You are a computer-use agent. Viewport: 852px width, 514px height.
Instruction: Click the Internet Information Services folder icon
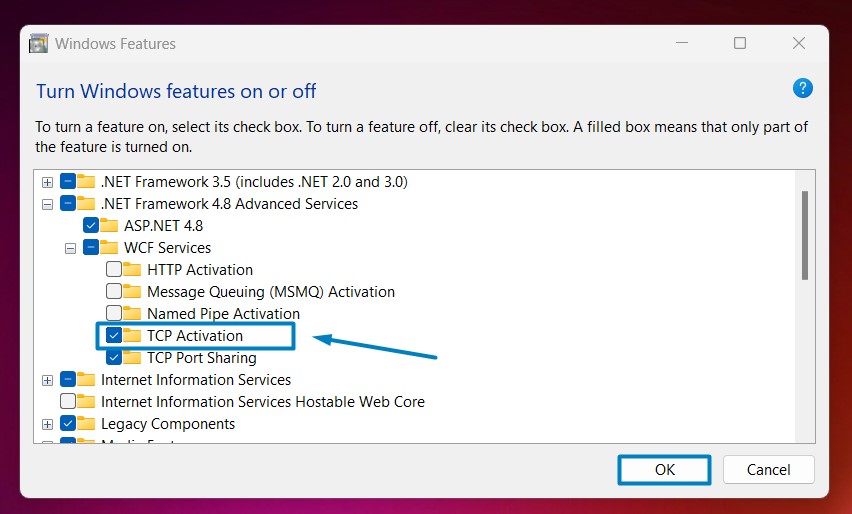pyautogui.click(x=86, y=379)
